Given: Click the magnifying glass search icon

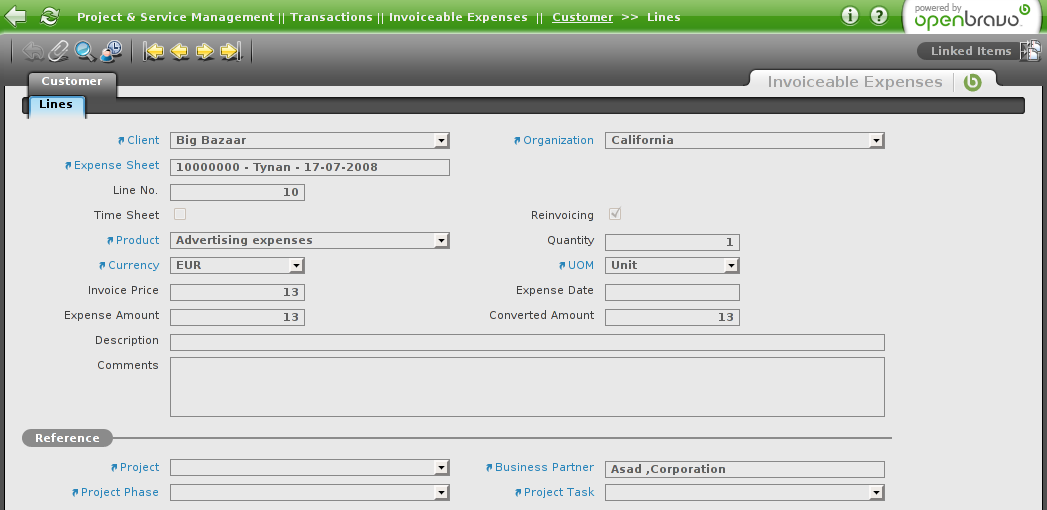Looking at the screenshot, I should point(85,51).
